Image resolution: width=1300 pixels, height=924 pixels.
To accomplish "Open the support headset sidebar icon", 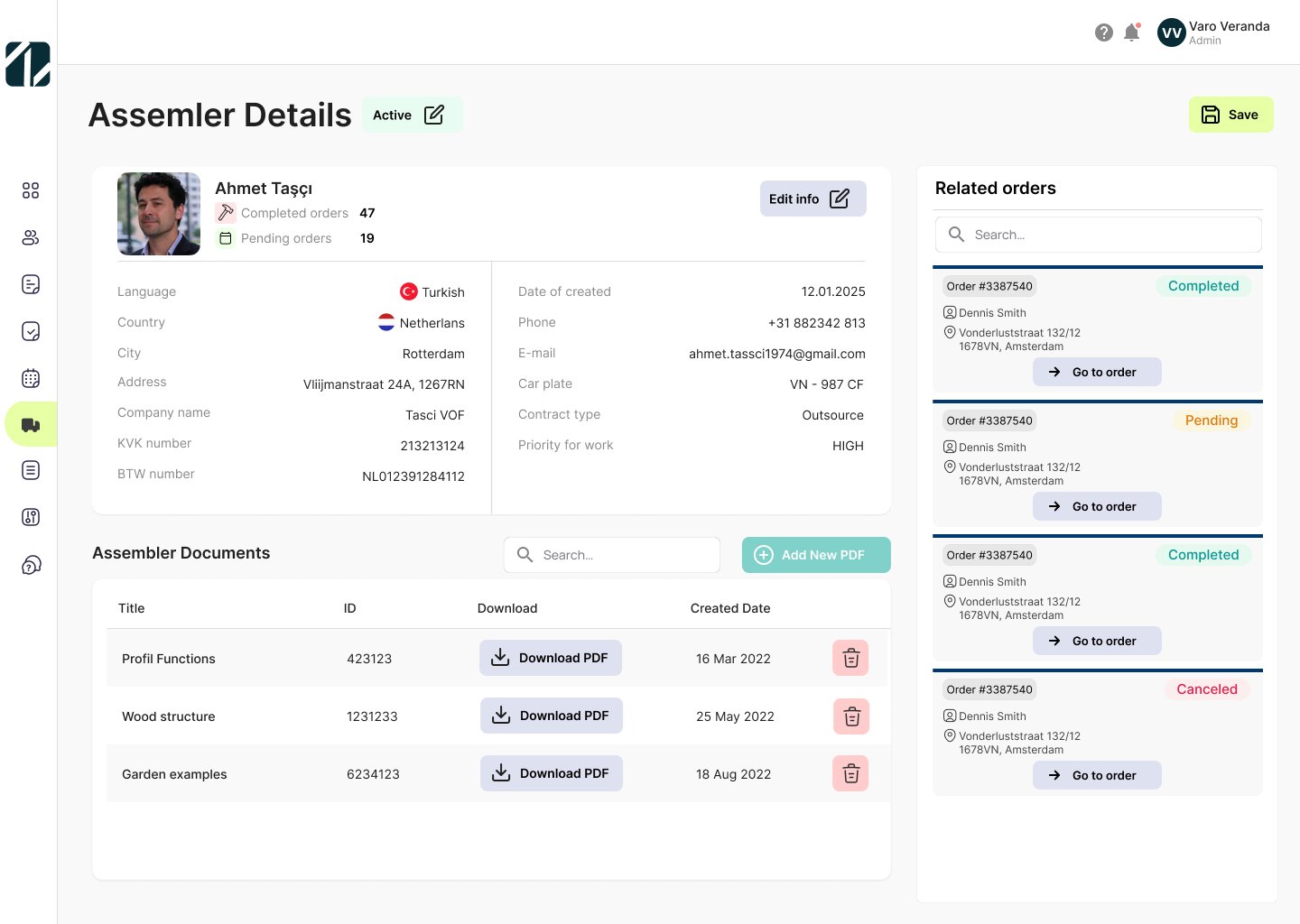I will pyautogui.click(x=31, y=566).
